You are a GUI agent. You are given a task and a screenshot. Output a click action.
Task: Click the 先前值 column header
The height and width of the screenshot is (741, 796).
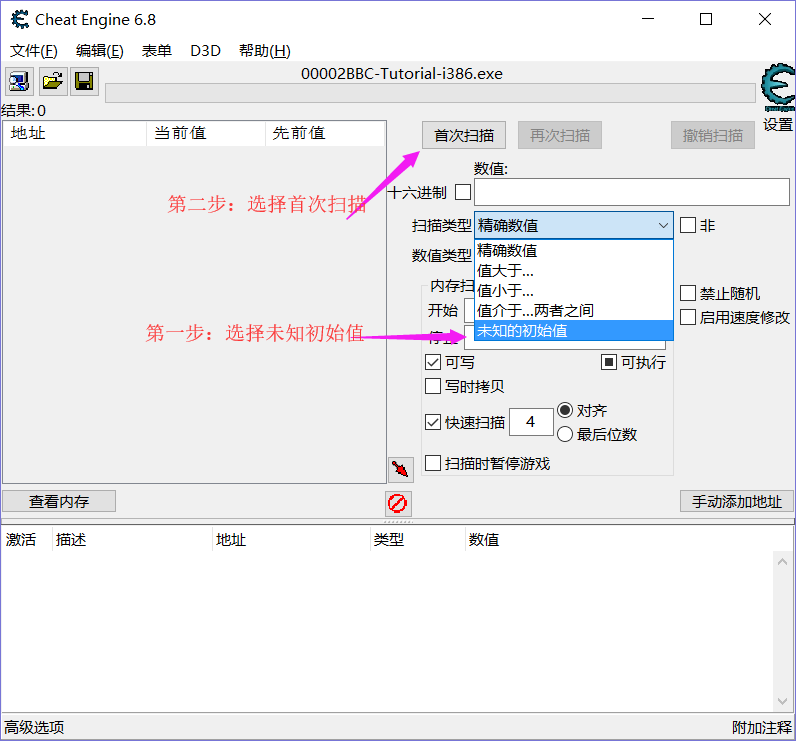tap(325, 133)
